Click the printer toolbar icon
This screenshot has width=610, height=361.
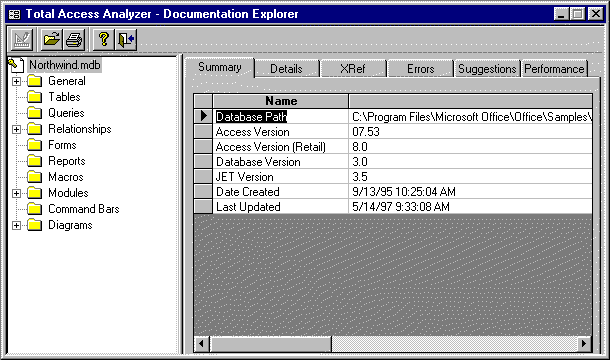pyautogui.click(x=74, y=39)
